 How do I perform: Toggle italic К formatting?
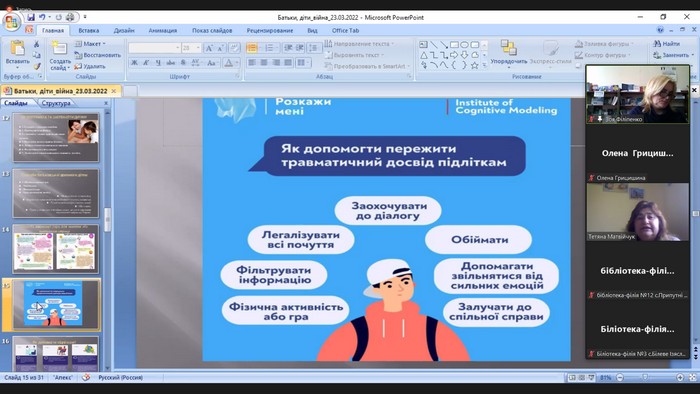pos(146,63)
